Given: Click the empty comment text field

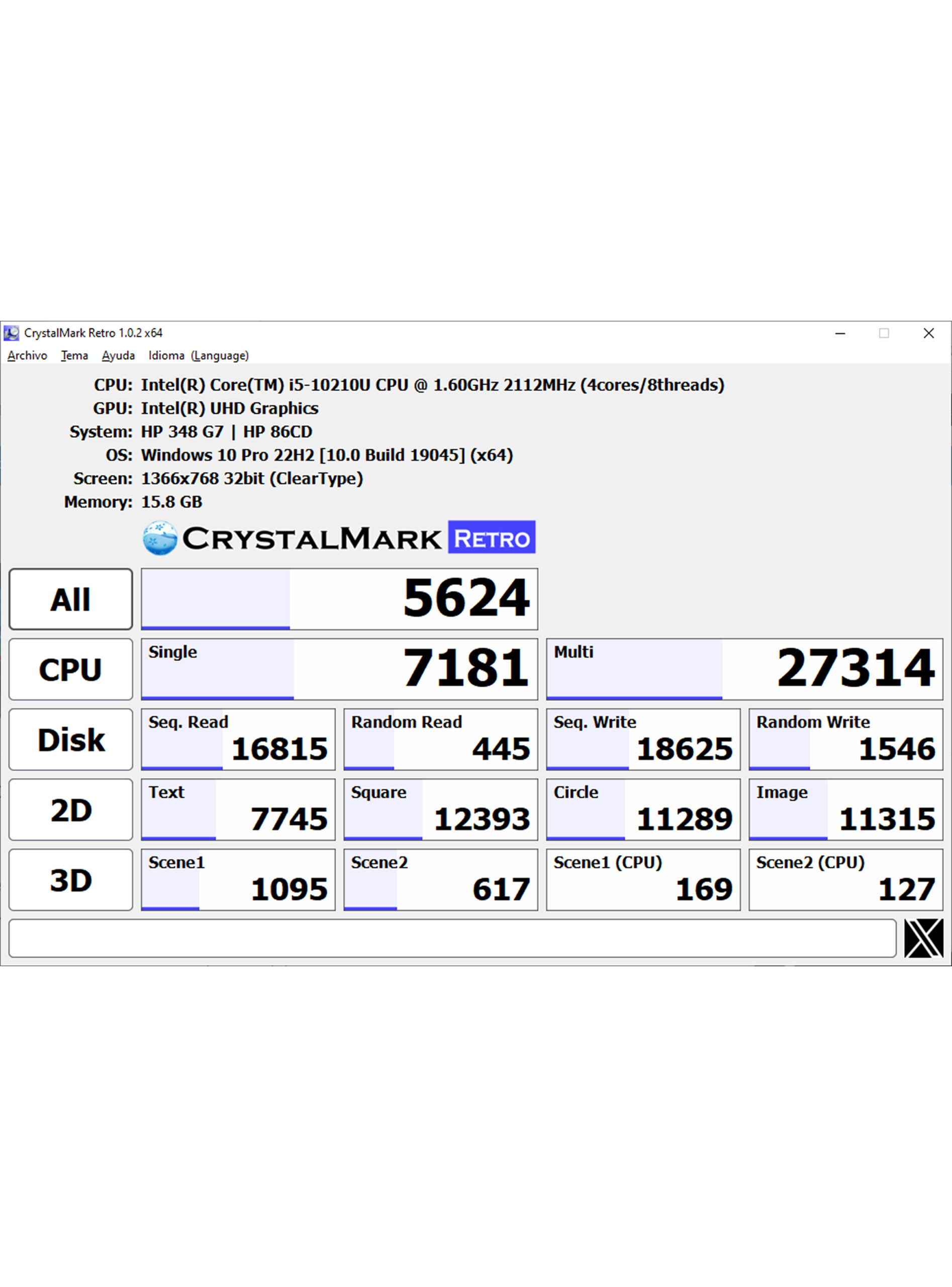Looking at the screenshot, I should click(452, 938).
